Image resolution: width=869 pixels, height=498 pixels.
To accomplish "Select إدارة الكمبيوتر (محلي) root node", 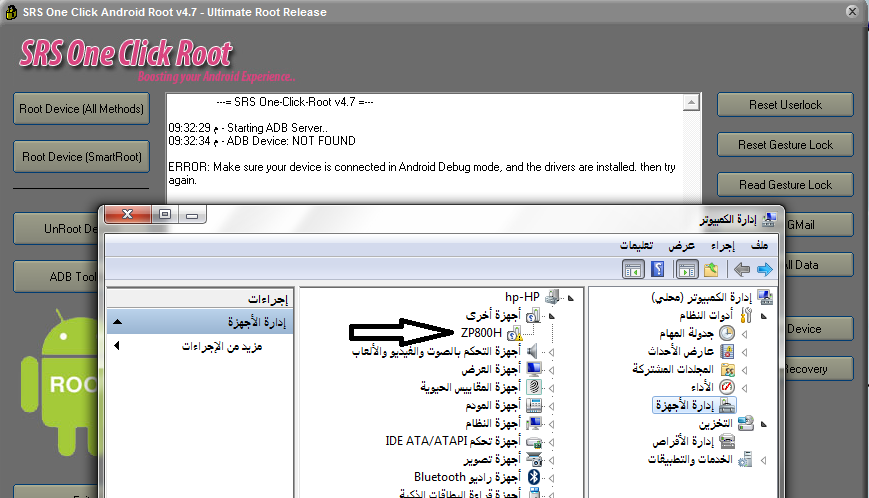I will [701, 297].
